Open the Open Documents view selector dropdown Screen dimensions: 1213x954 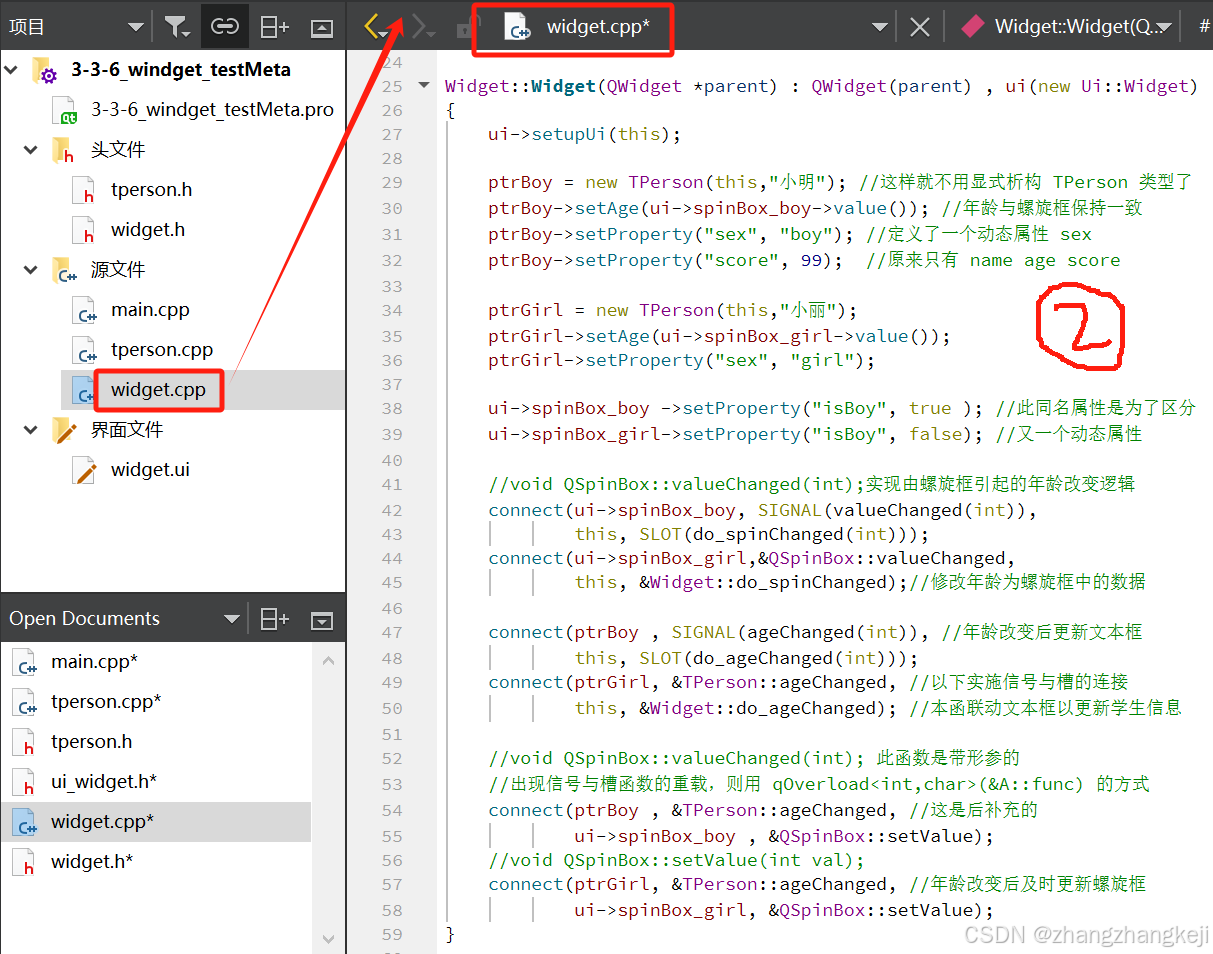[x=232, y=619]
